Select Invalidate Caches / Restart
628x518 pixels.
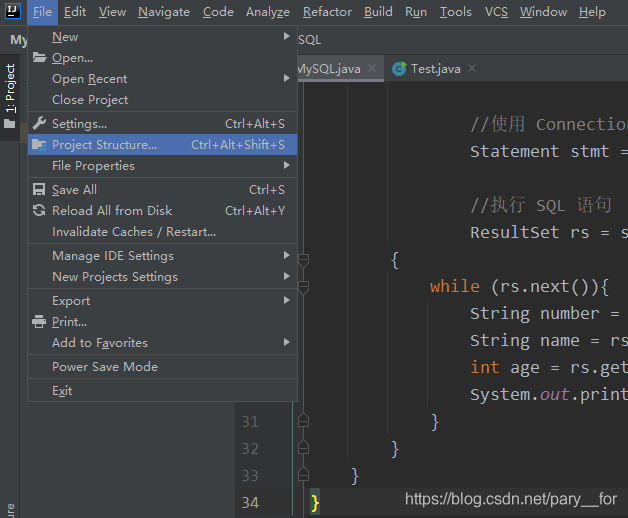(x=133, y=232)
